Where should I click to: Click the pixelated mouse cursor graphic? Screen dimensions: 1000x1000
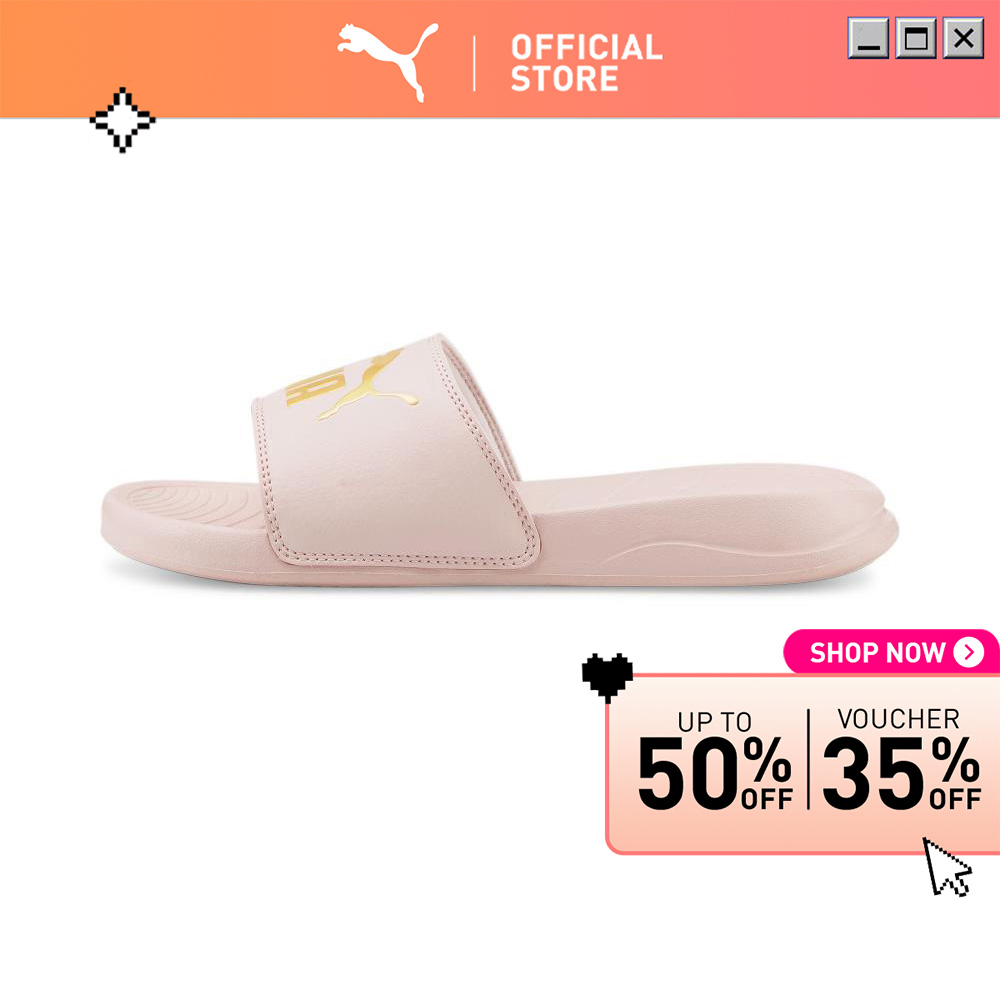tap(947, 867)
